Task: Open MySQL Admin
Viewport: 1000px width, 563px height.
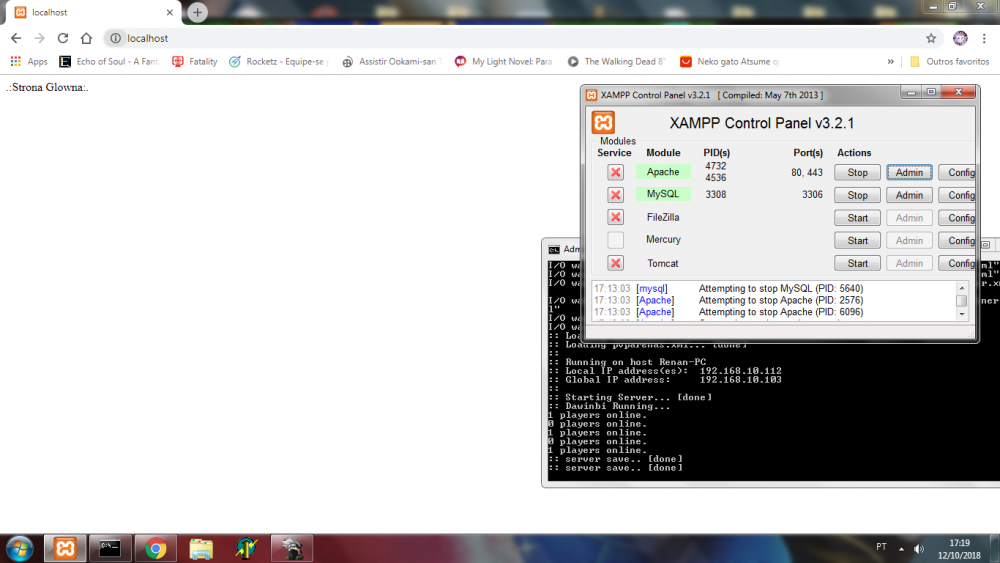Action: click(x=909, y=195)
